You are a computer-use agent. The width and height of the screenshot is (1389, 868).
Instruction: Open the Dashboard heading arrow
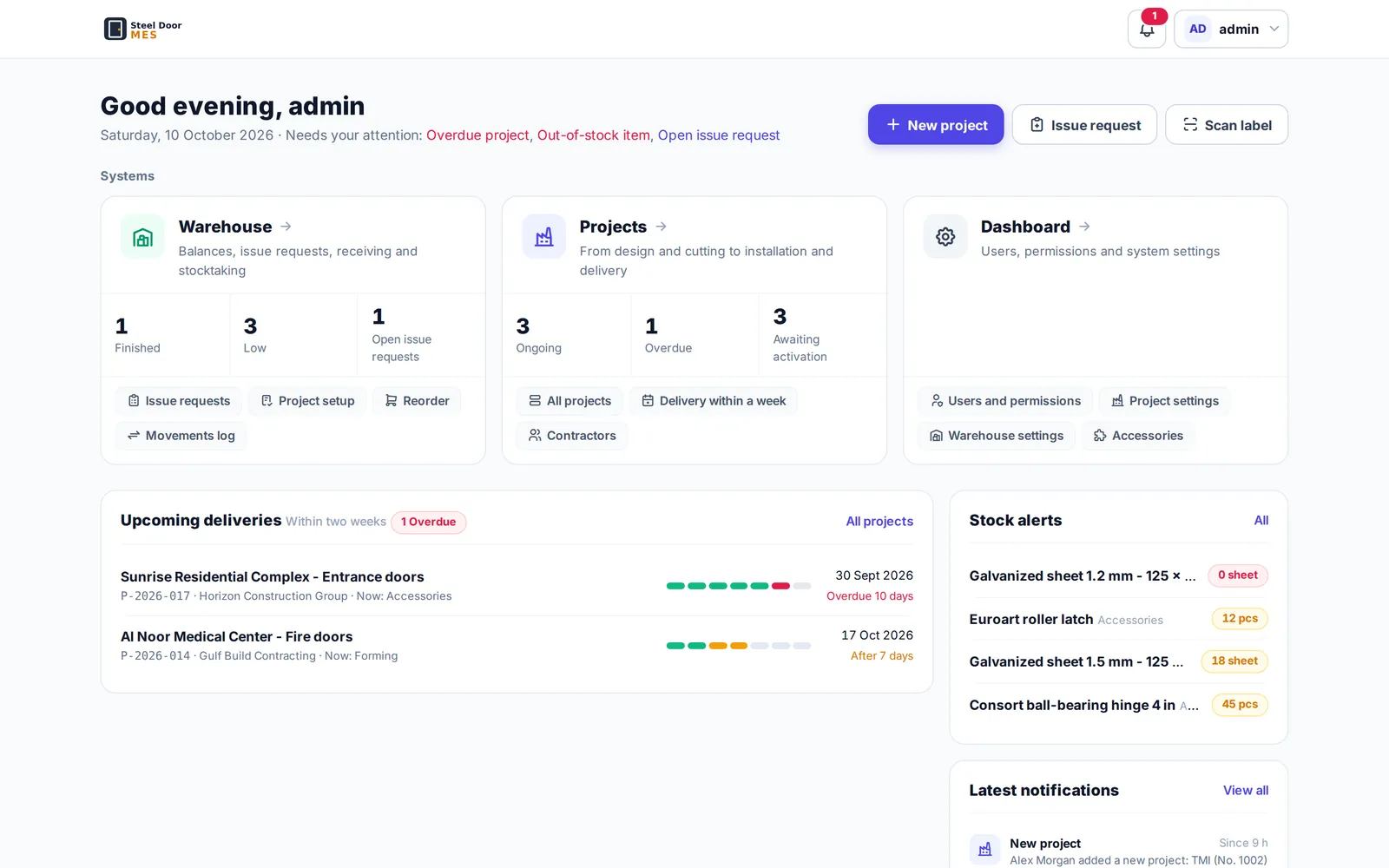point(1084,227)
